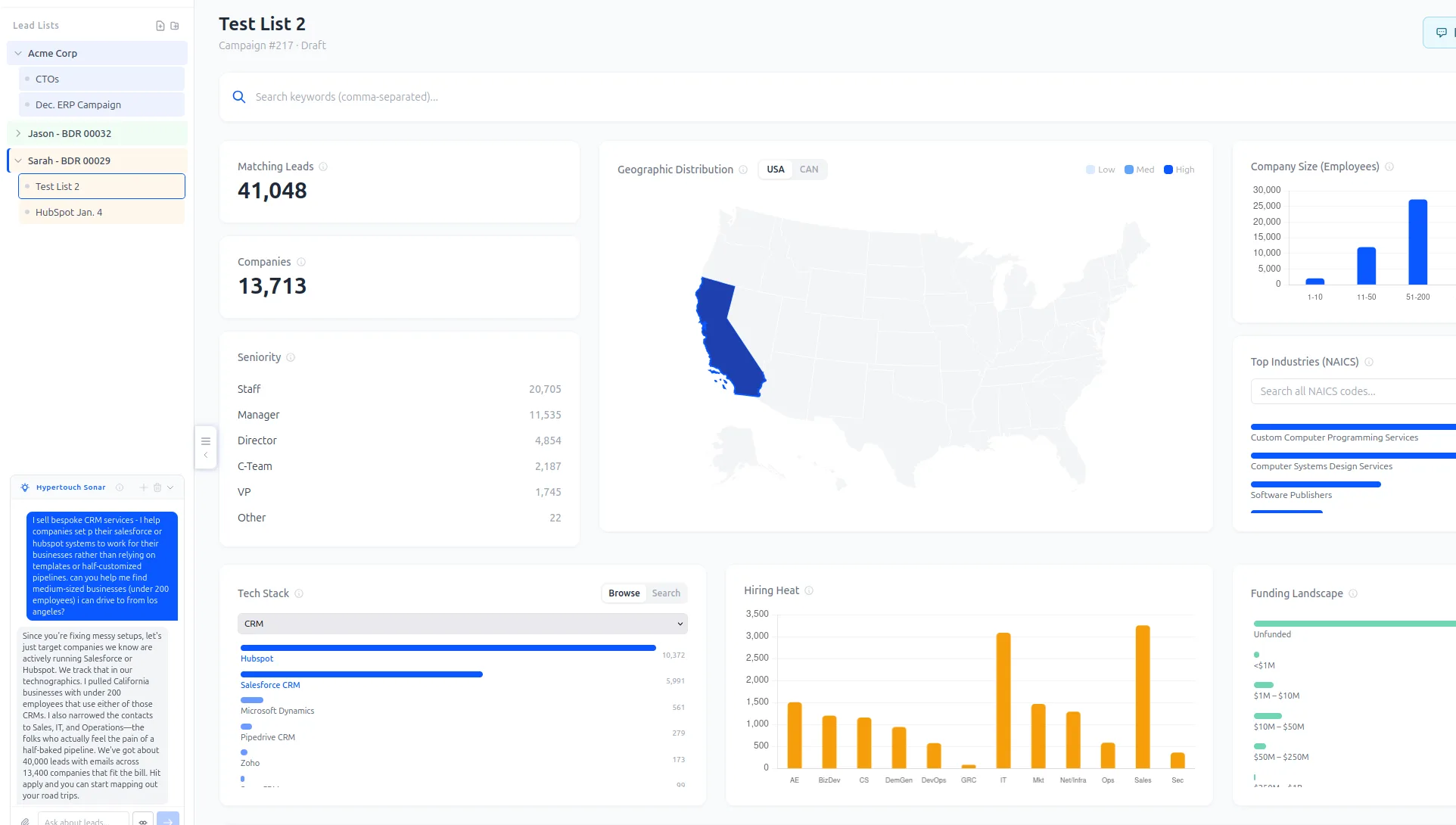Toggle the Med legend on the map
The width and height of the screenshot is (1456, 825).
[1140, 170]
